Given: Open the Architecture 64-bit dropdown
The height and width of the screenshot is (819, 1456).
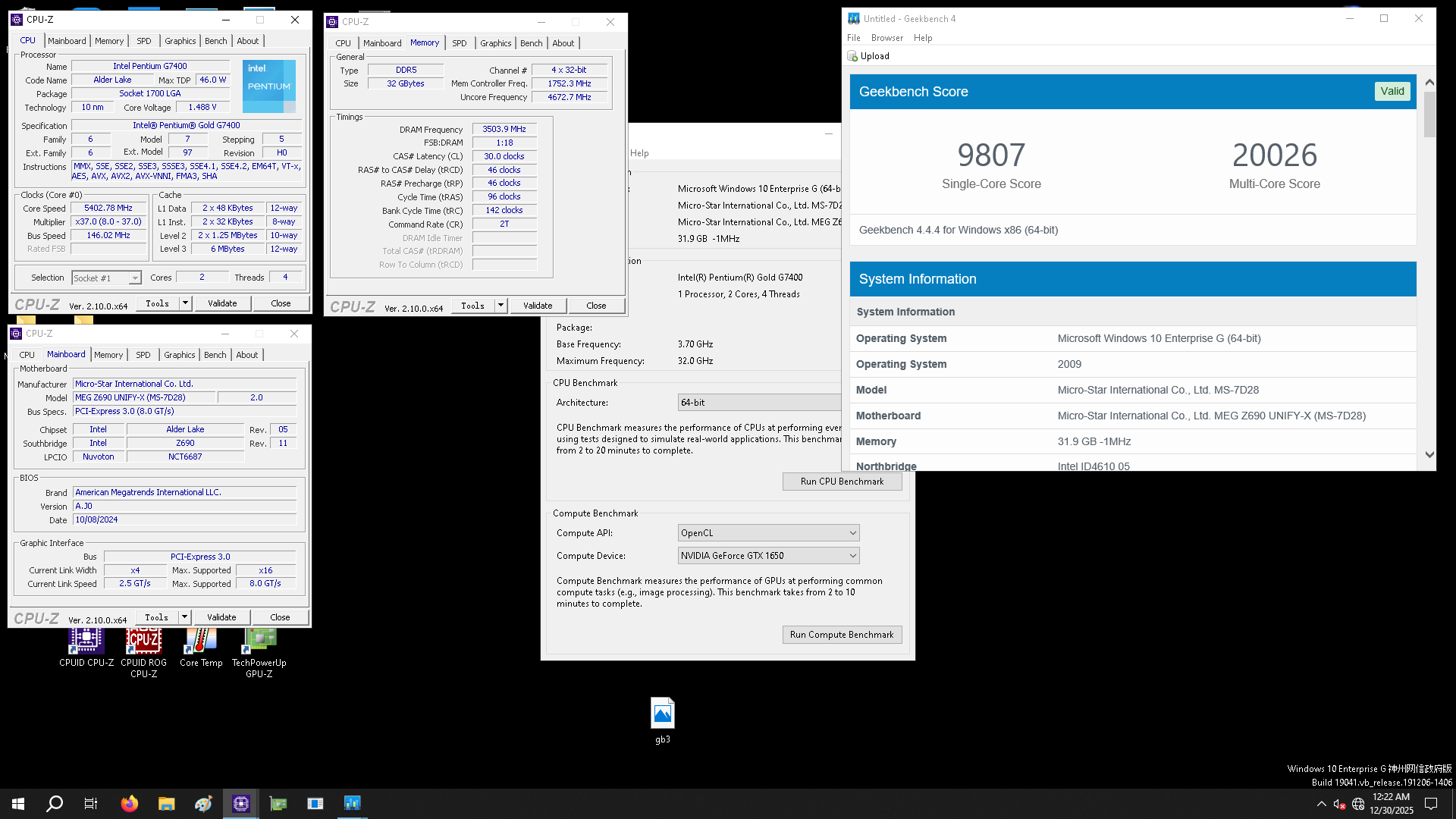Looking at the screenshot, I should tap(759, 403).
